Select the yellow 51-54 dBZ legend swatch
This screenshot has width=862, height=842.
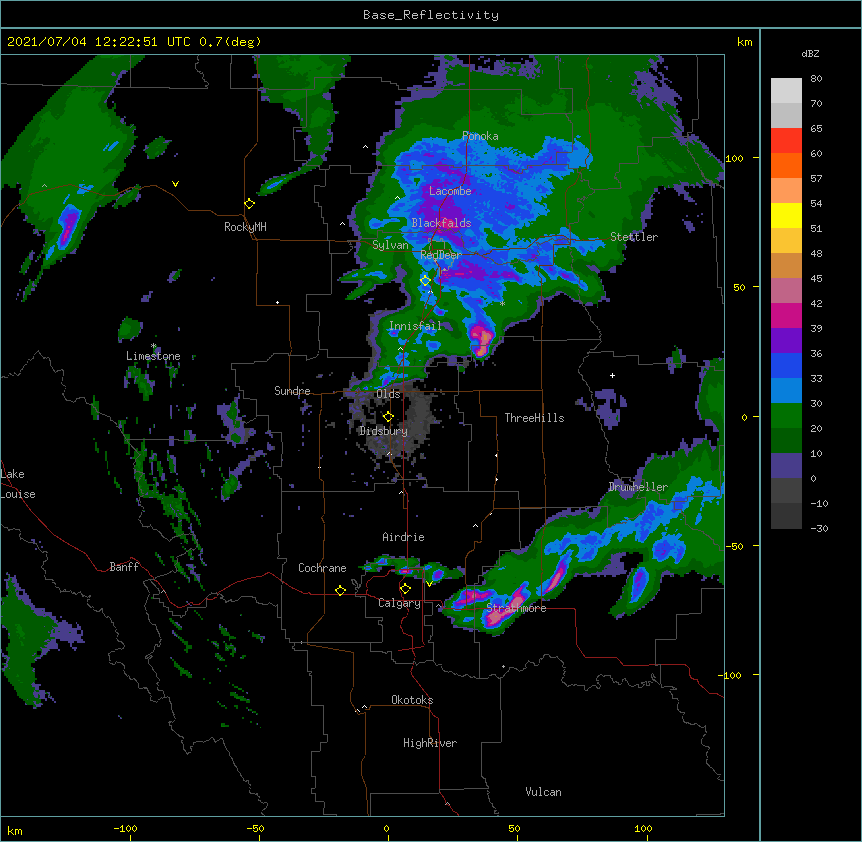tap(786, 215)
